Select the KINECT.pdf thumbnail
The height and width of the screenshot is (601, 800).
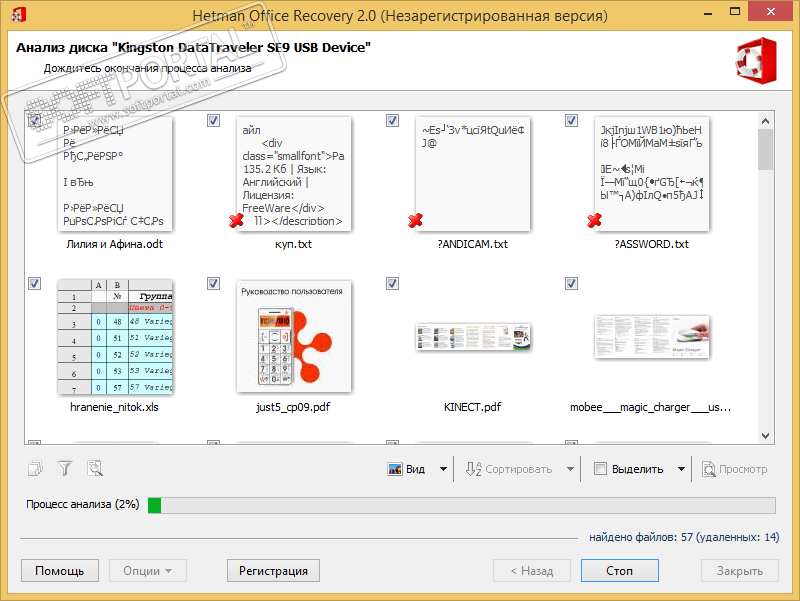(x=473, y=337)
